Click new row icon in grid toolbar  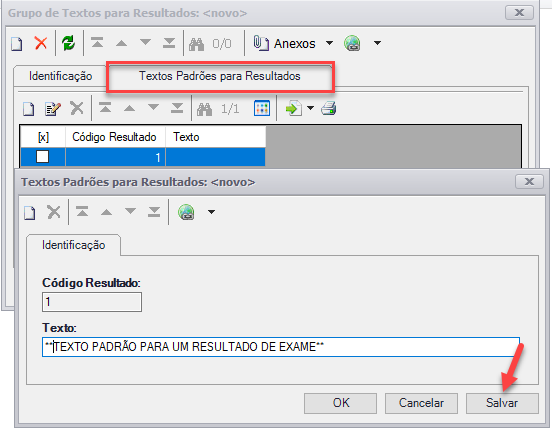pos(29,109)
